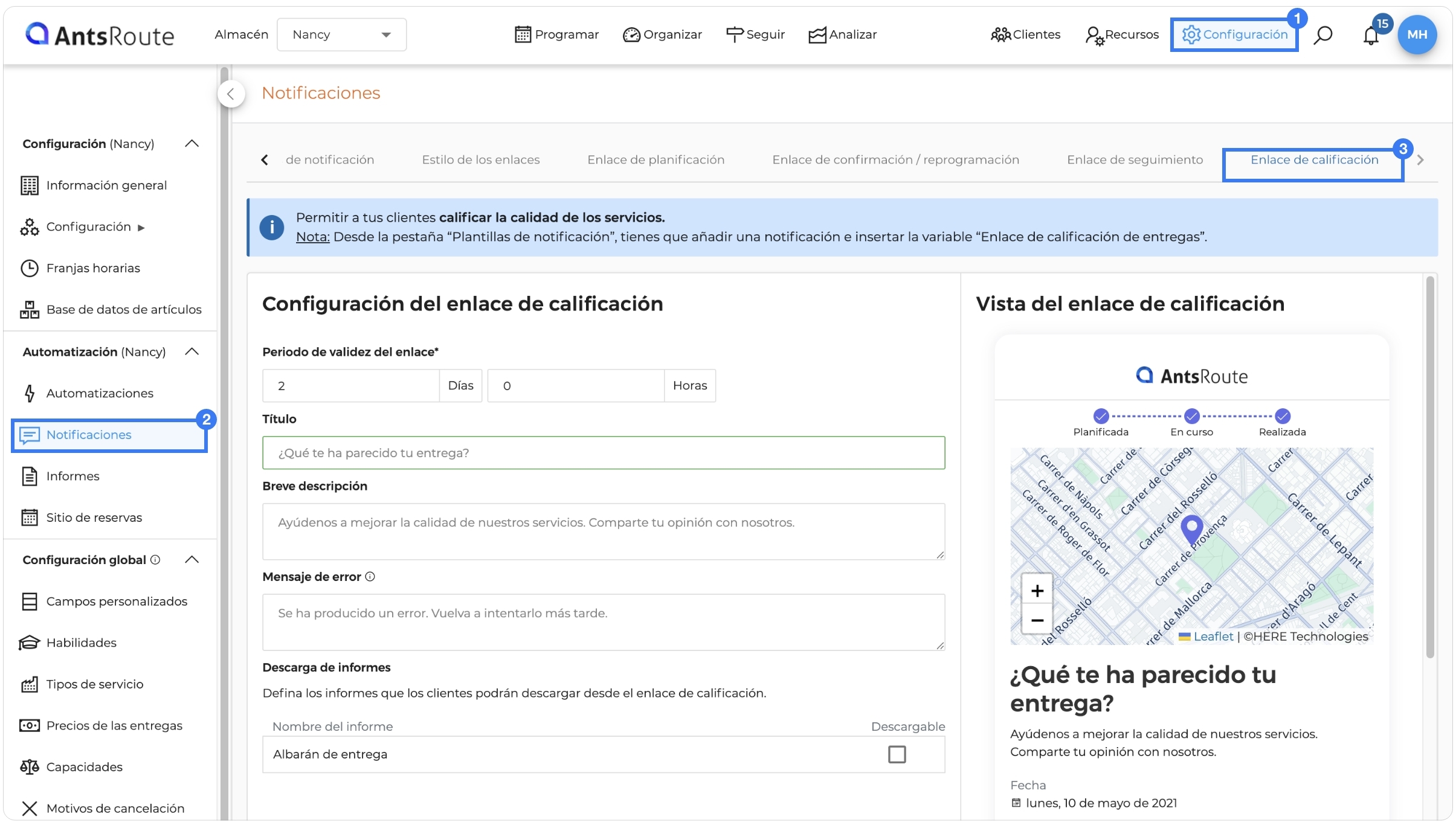Click the Precios de las entregas money icon
The image size is (1456, 828).
click(30, 725)
